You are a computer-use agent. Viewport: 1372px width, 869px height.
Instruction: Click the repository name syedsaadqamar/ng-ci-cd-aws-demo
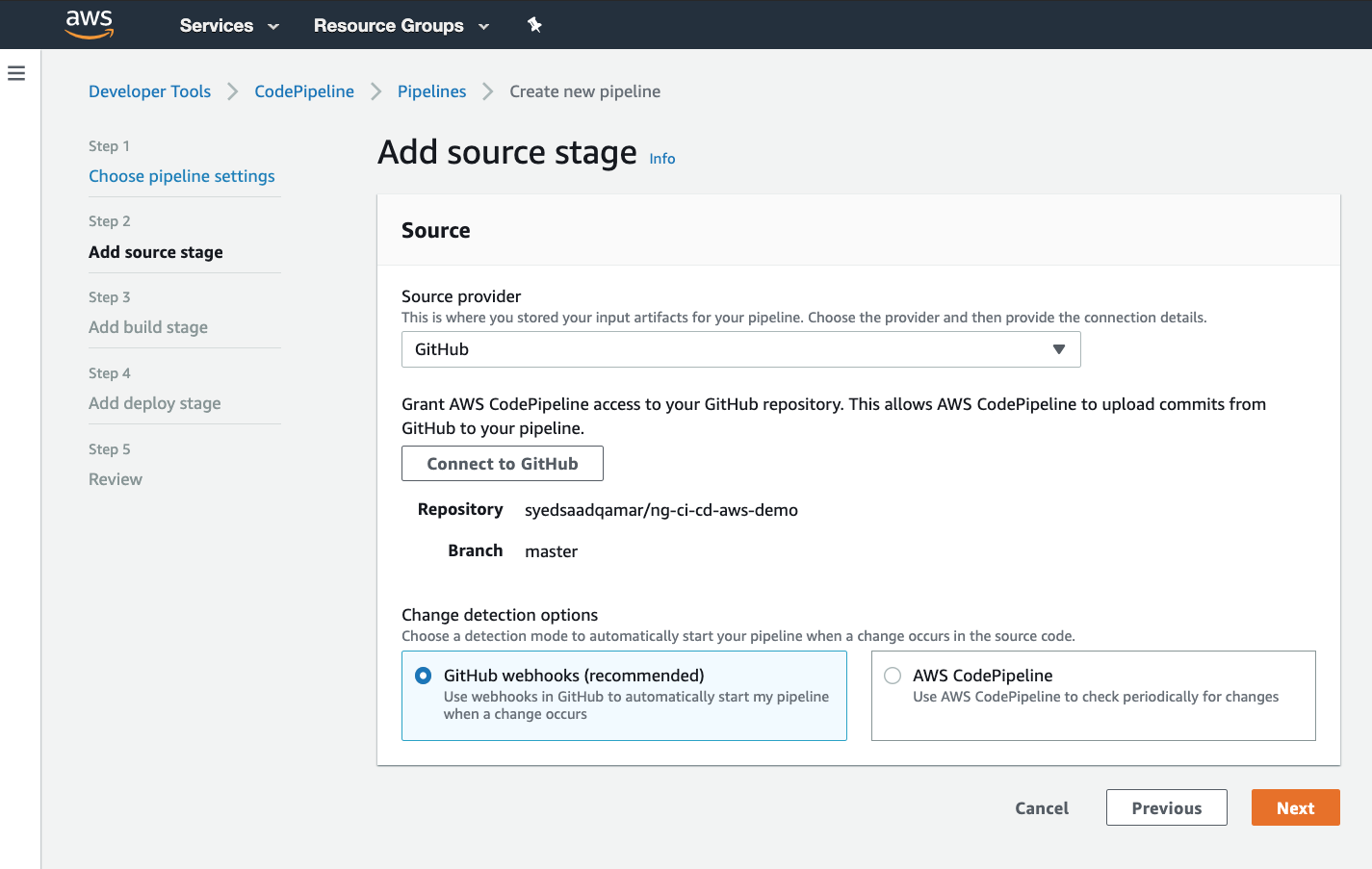[660, 510]
